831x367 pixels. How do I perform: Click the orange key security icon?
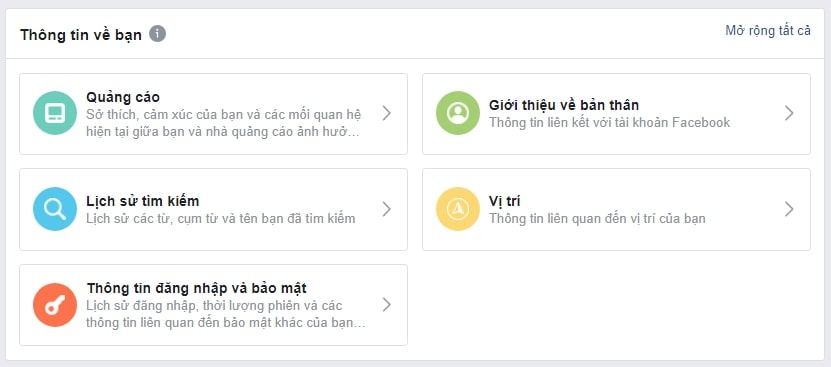[55, 305]
